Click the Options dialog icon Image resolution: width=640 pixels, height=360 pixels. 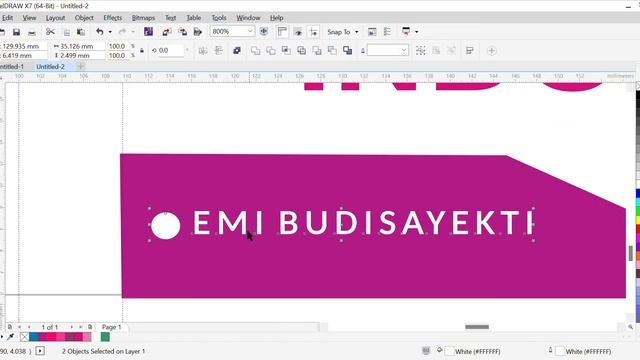click(387, 32)
